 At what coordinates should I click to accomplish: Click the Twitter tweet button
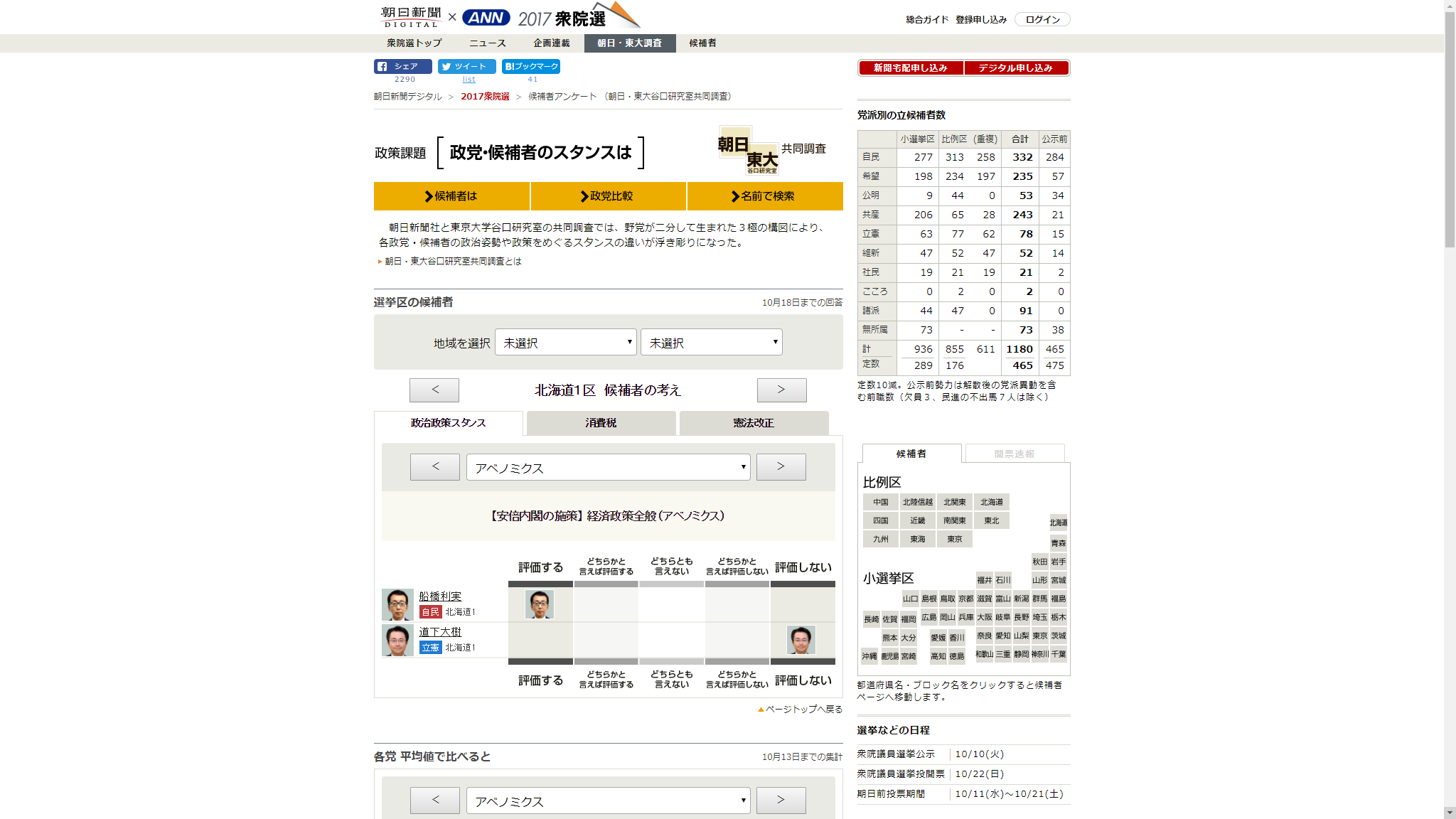tap(466, 66)
